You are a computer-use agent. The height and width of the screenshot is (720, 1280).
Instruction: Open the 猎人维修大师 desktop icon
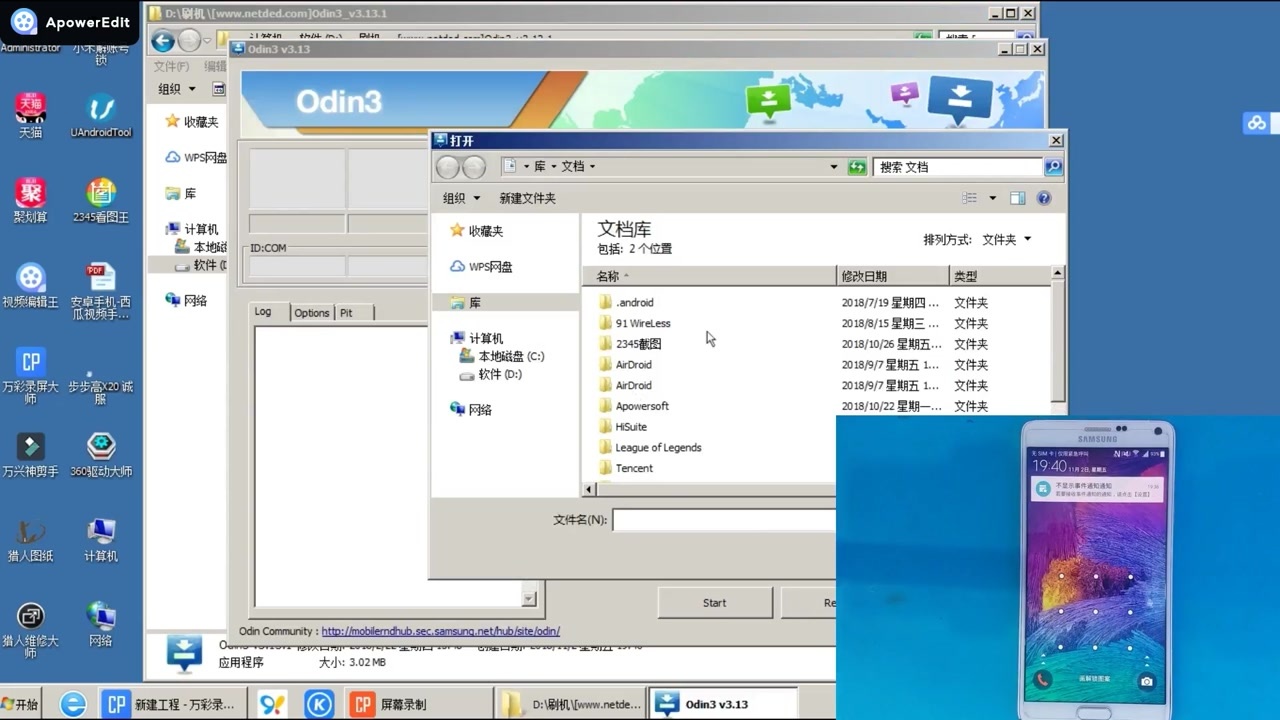click(30, 630)
